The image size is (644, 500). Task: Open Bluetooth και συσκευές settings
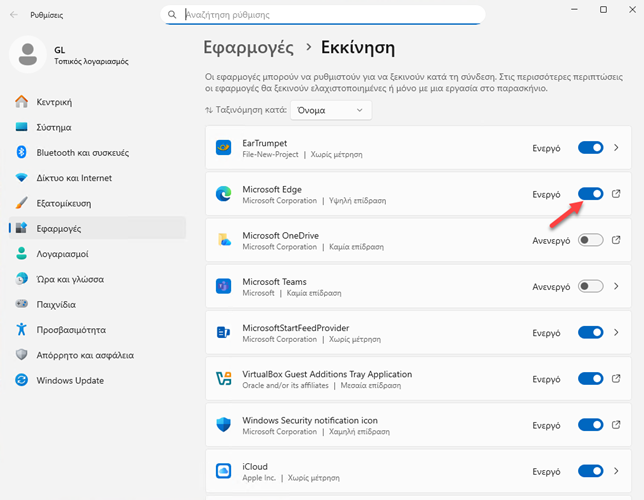click(x=97, y=153)
